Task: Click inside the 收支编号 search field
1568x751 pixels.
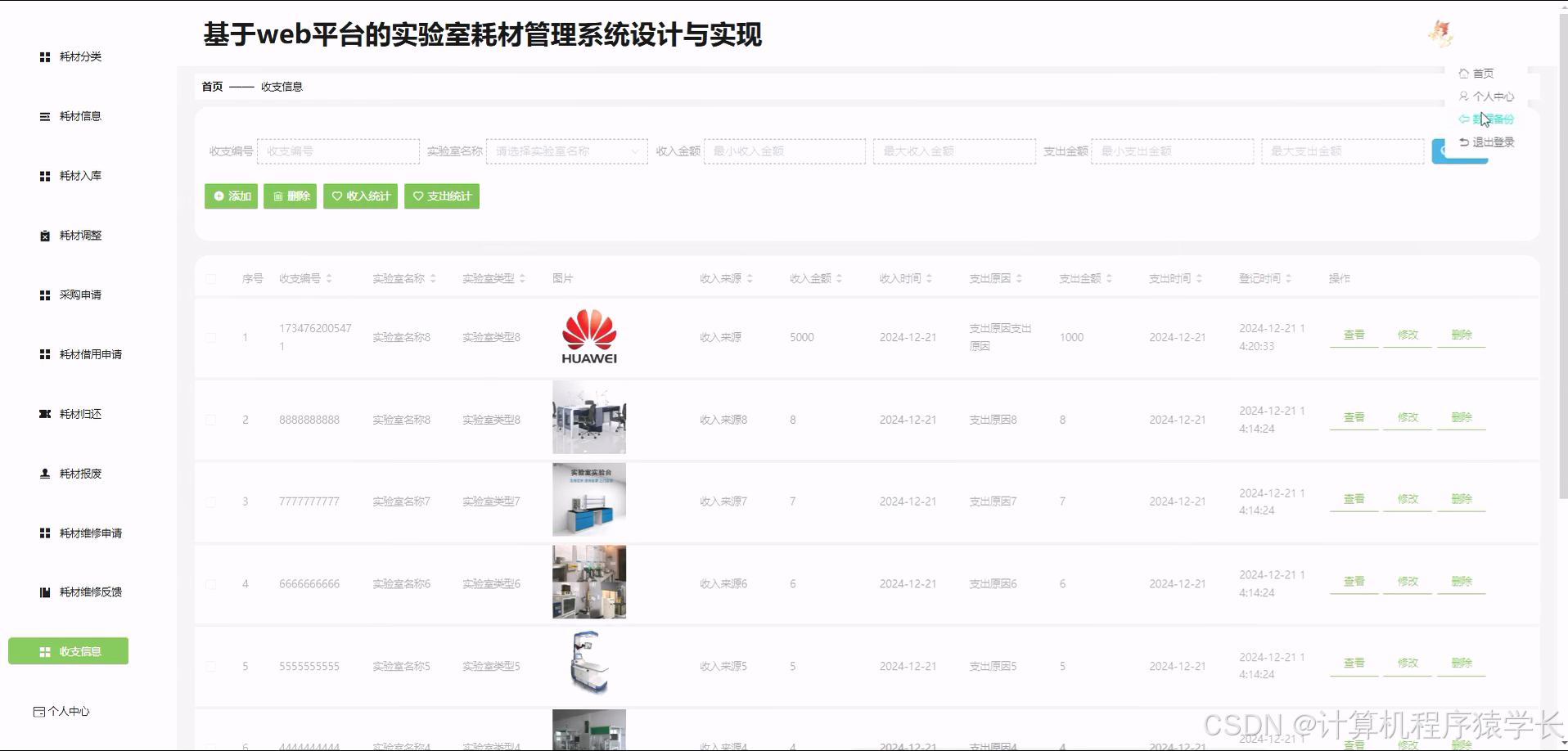Action: click(338, 151)
